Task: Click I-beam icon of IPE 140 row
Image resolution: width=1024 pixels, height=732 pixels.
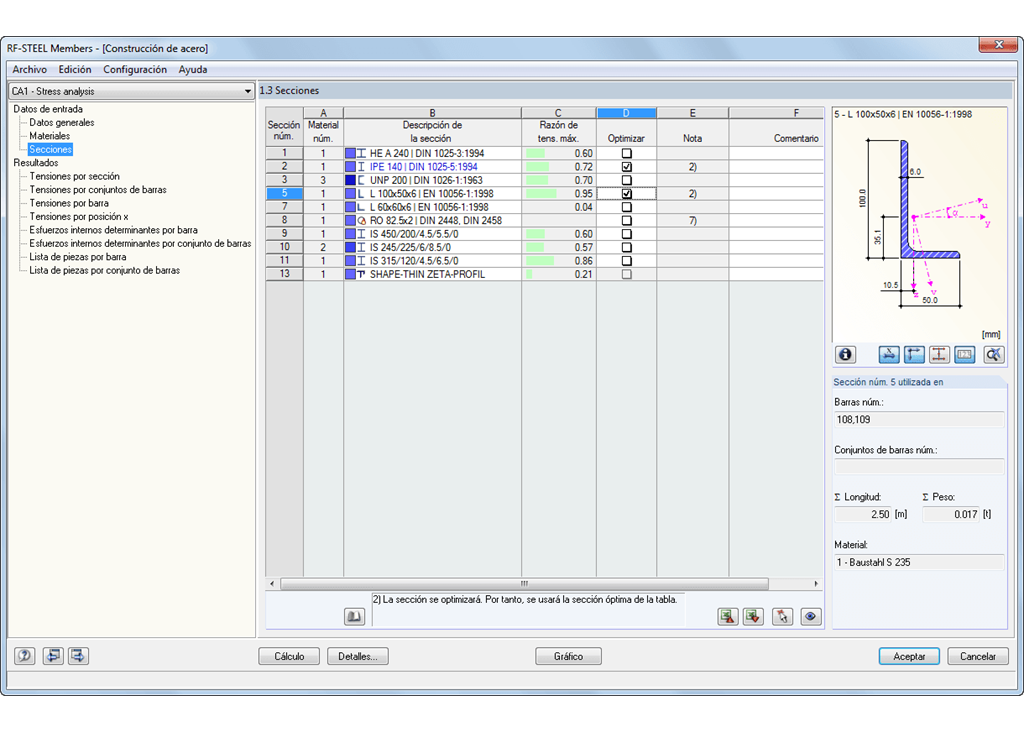Action: tap(361, 167)
